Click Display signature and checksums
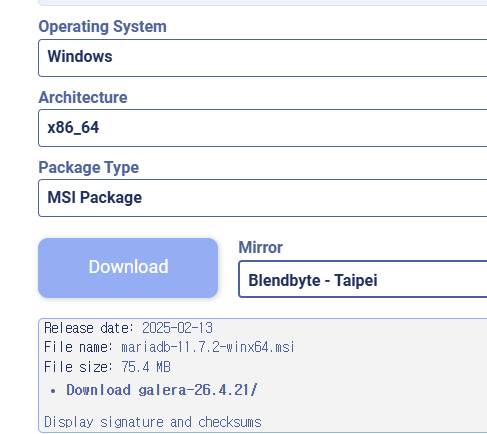The image size is (487, 434). point(153,422)
